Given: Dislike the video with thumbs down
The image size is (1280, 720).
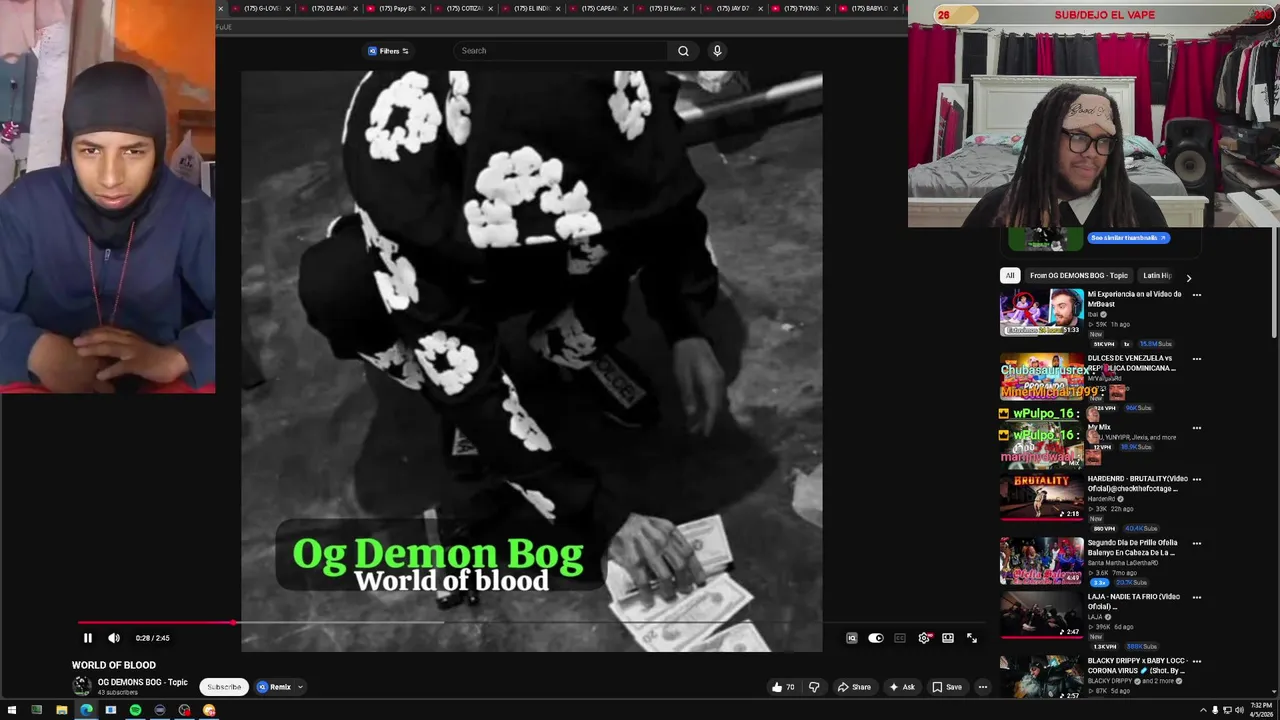Looking at the screenshot, I should [814, 687].
